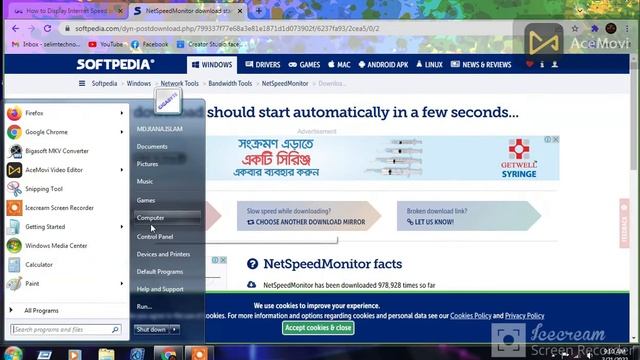This screenshot has width=640, height=360.
Task: Open the Snipping Tool
Action: click(65, 189)
